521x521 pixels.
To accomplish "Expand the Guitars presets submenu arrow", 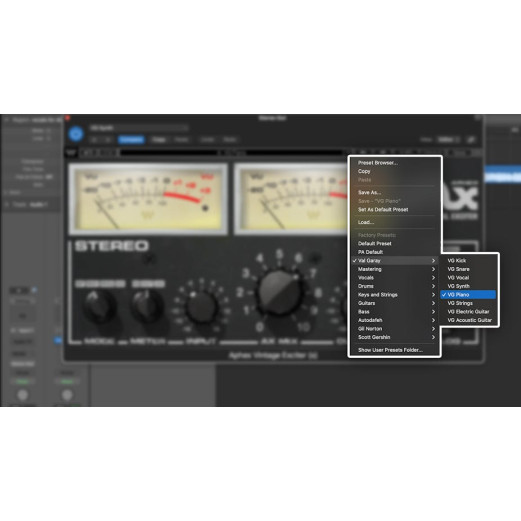I will click(x=433, y=303).
